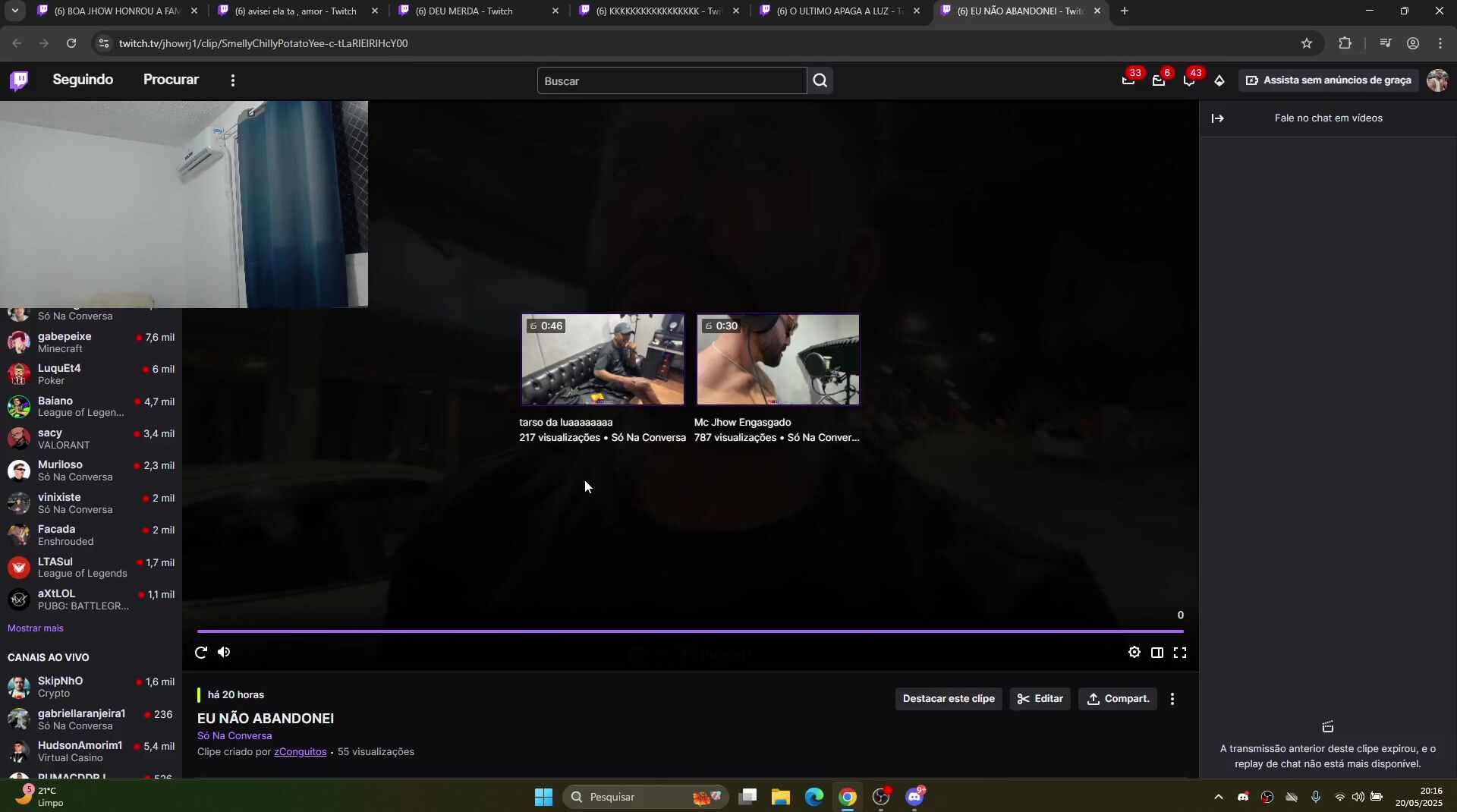Open Baiano League of Legends channel
The width and height of the screenshot is (1457, 812).
[91, 407]
